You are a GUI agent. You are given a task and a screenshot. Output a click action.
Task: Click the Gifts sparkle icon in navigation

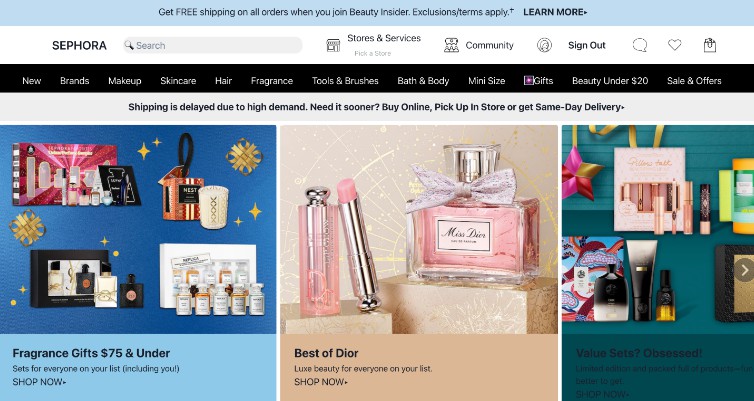coord(528,80)
